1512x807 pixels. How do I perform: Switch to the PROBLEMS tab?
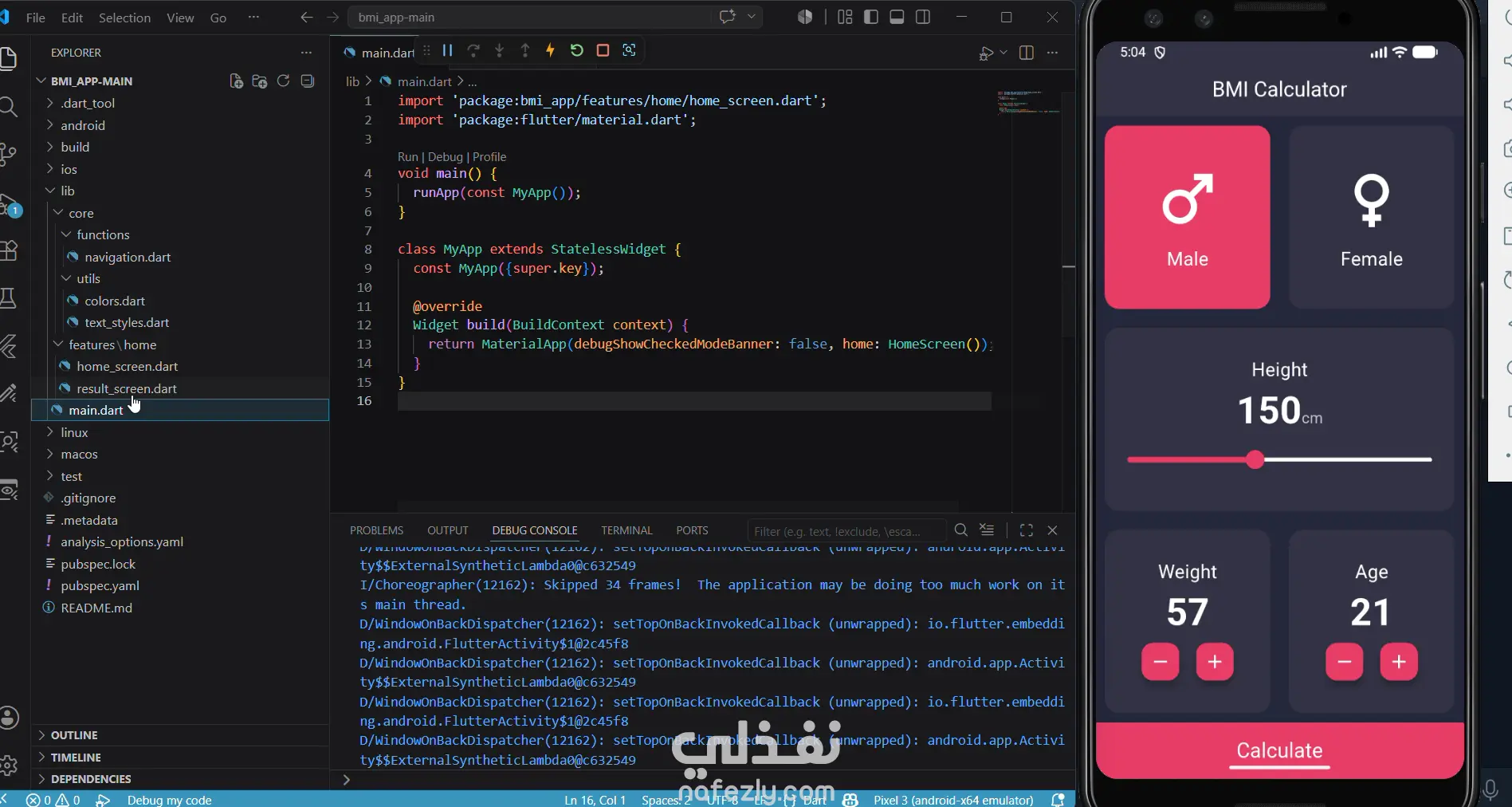click(376, 530)
